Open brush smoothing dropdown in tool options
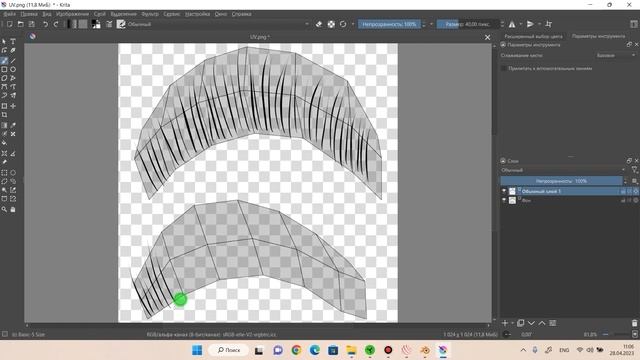This screenshot has width=640, height=360. coord(616,55)
